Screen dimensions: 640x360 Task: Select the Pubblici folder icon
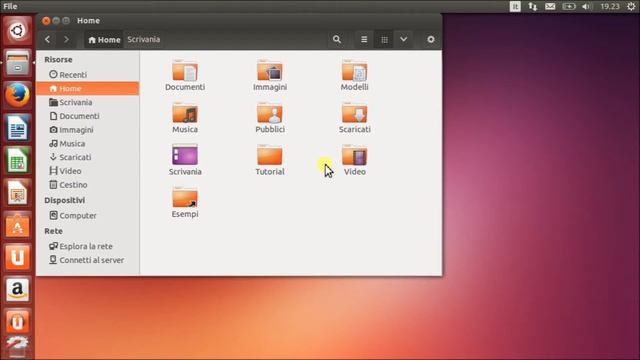270,113
